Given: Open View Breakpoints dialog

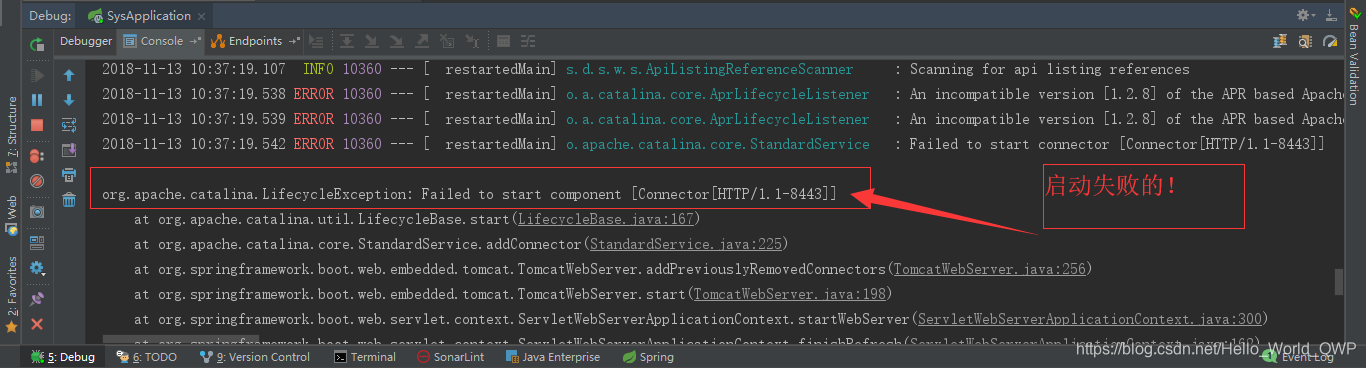Looking at the screenshot, I should pyautogui.click(x=37, y=156).
